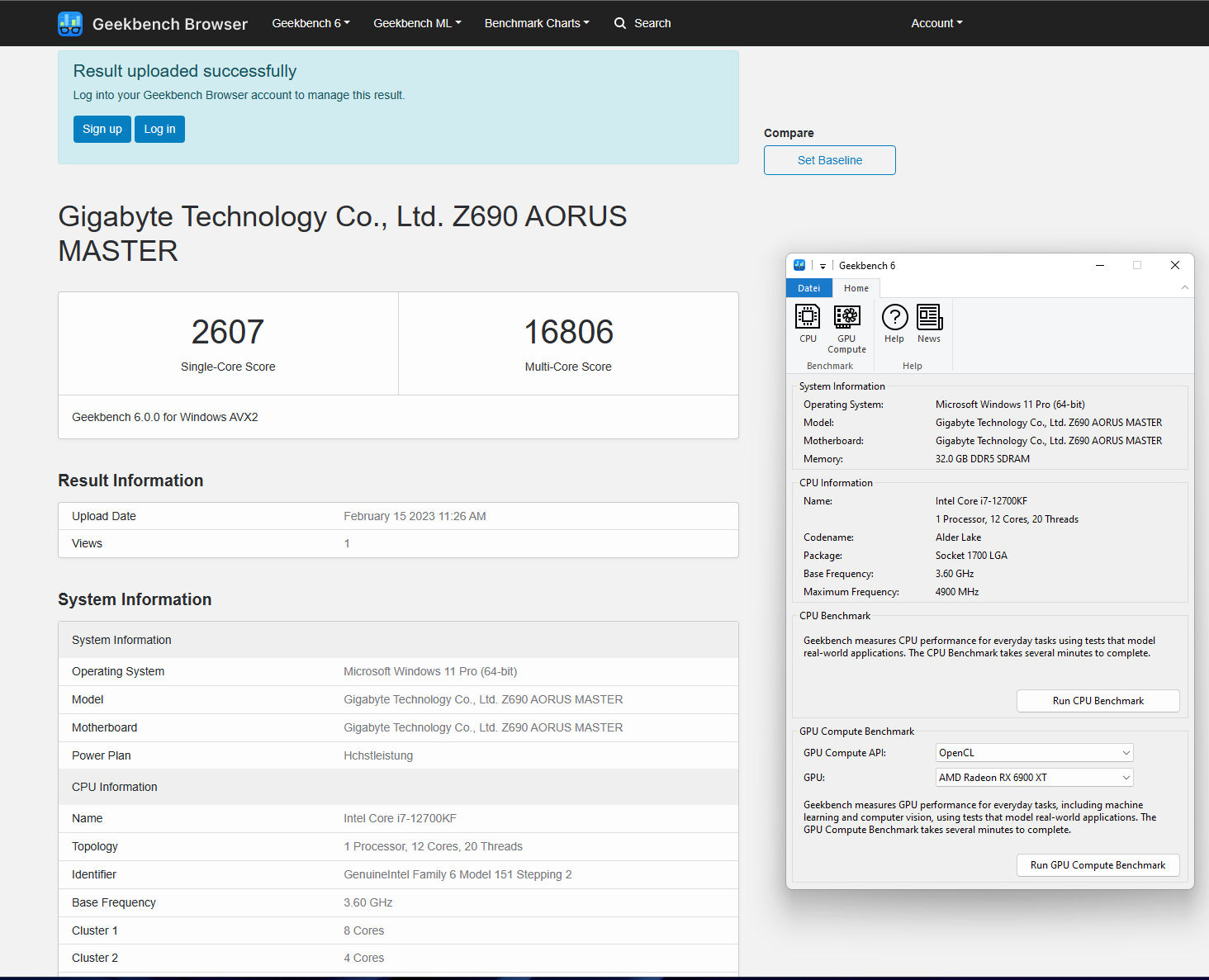The width and height of the screenshot is (1209, 980).
Task: Click 'Microsoft Windows 11 Pro (64-bit)' in web table
Action: point(430,671)
